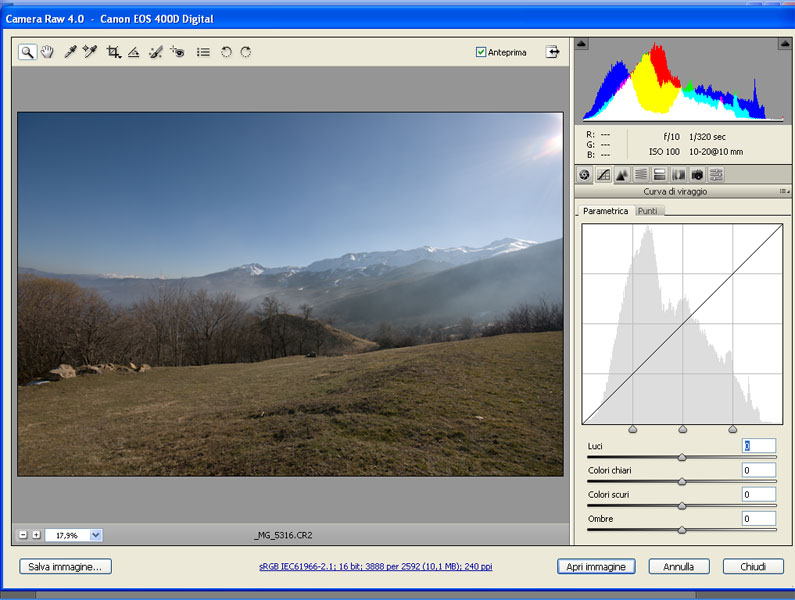Screen dimensions: 795x600
Task: Choose the Straighten tool
Action: point(133,52)
